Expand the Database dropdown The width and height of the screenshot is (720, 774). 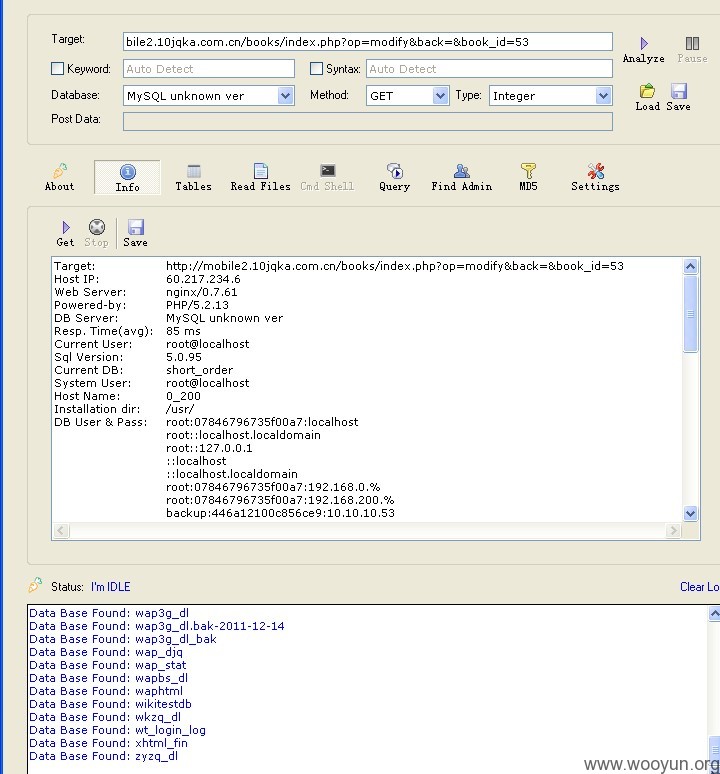[285, 96]
